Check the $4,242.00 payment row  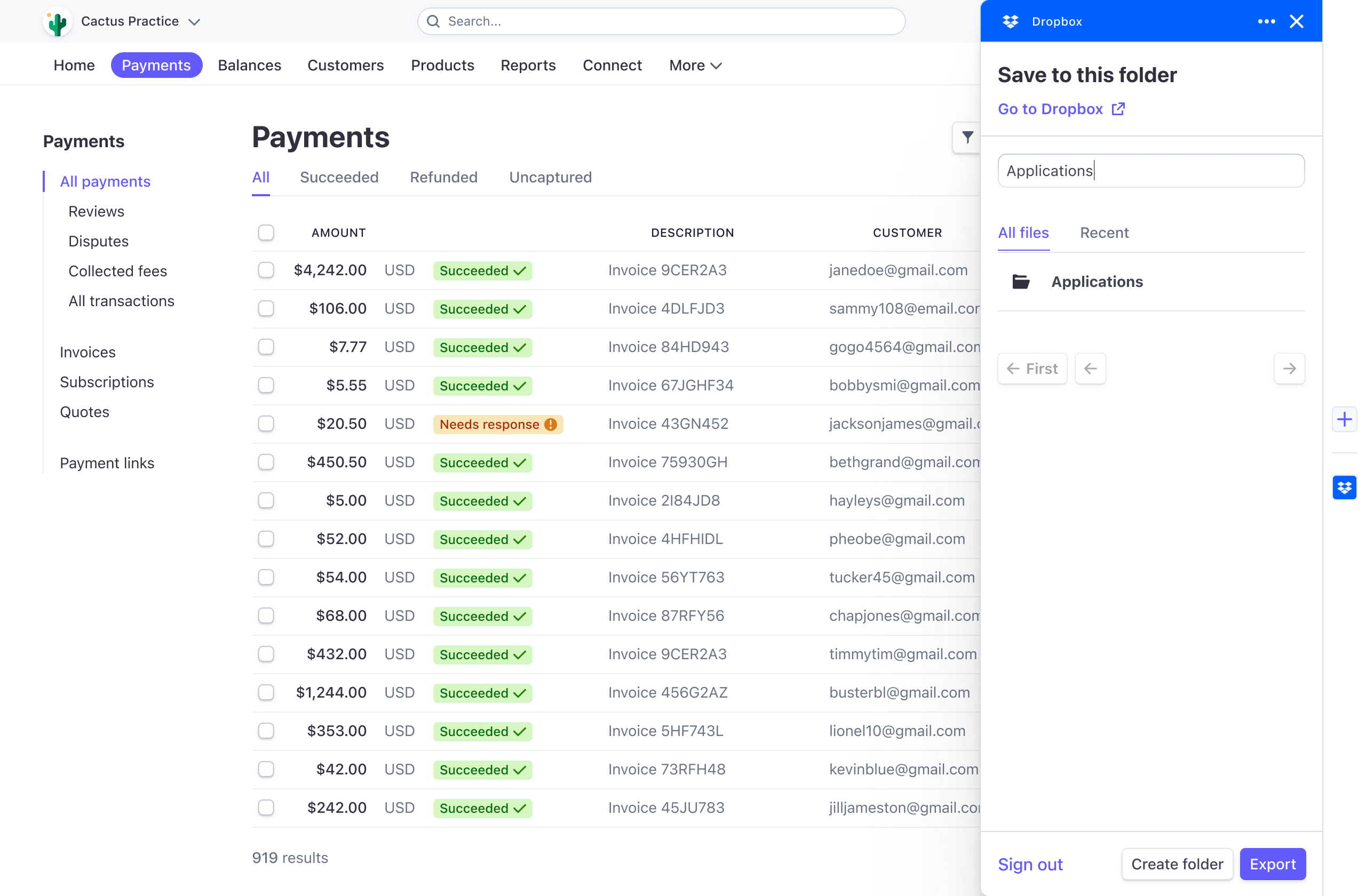point(266,270)
